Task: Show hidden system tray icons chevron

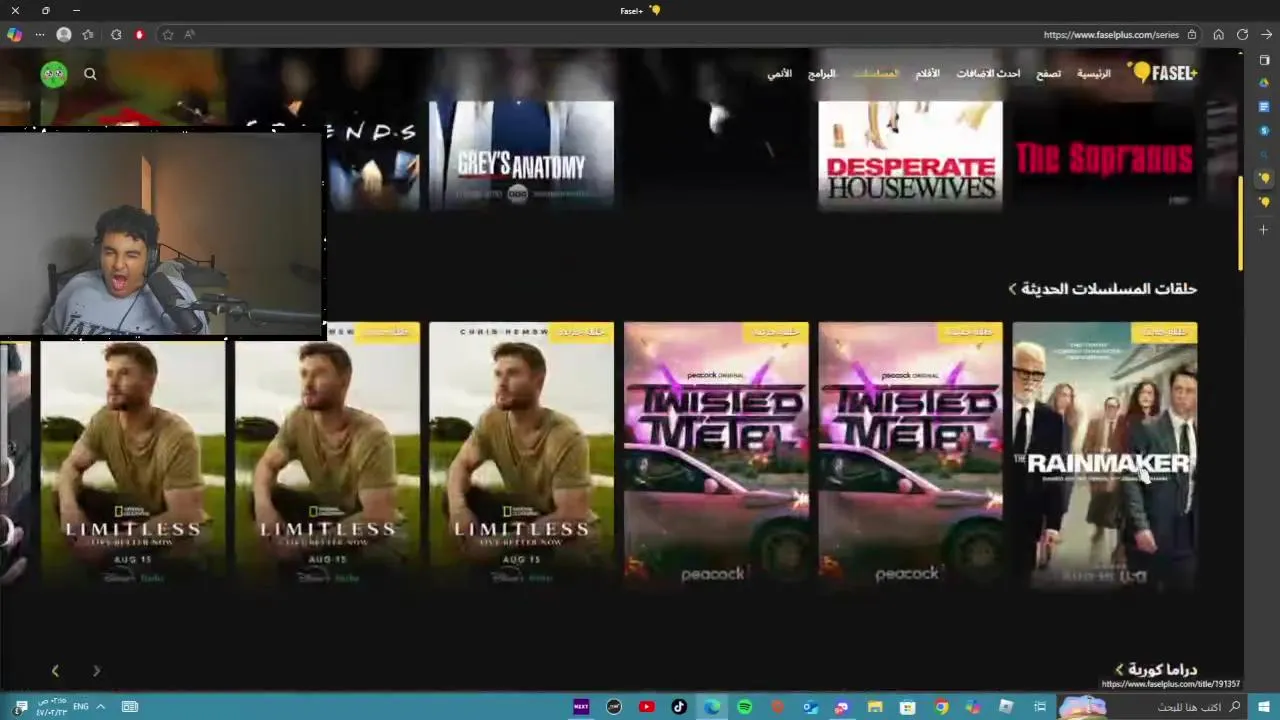Action: tap(100, 707)
